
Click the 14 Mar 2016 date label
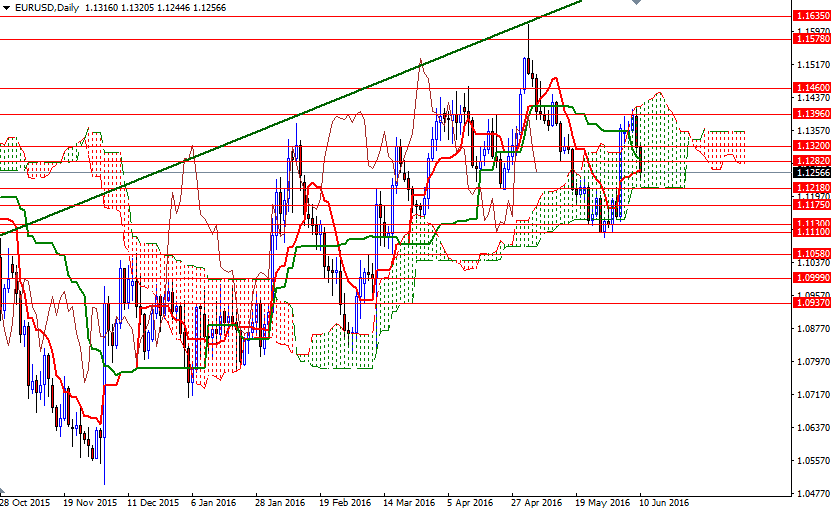pyautogui.click(x=407, y=502)
